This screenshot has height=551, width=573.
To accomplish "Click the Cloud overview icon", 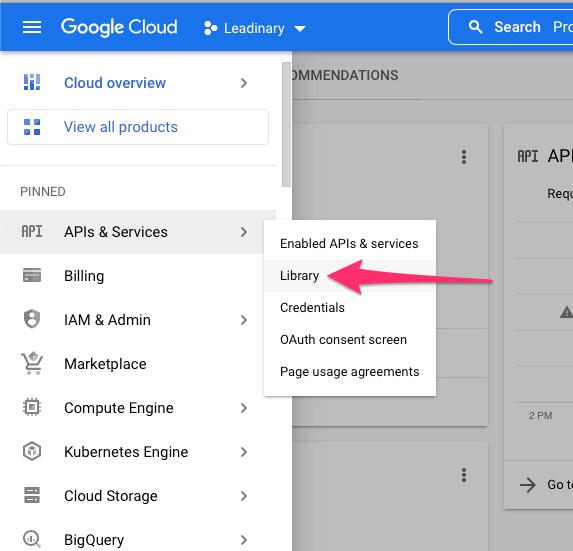I will point(32,82).
